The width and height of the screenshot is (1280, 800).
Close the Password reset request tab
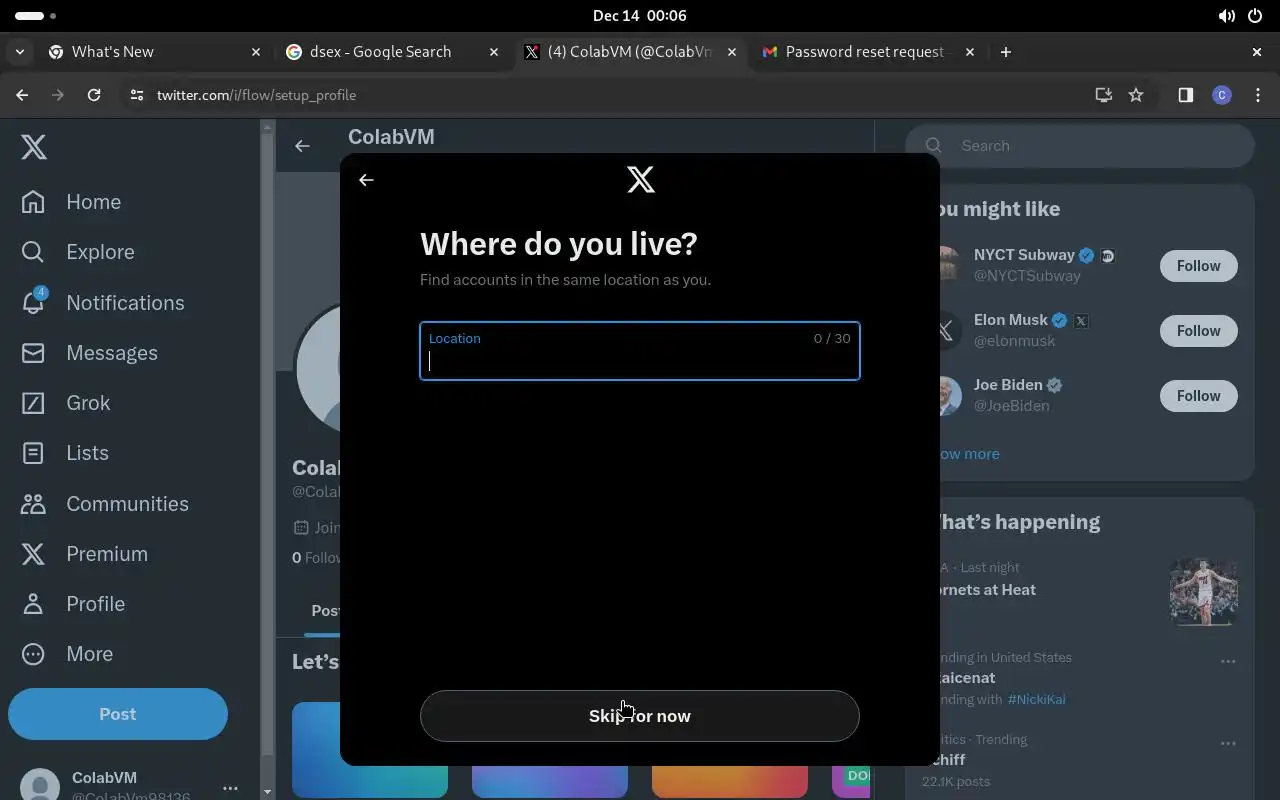[x=970, y=52]
